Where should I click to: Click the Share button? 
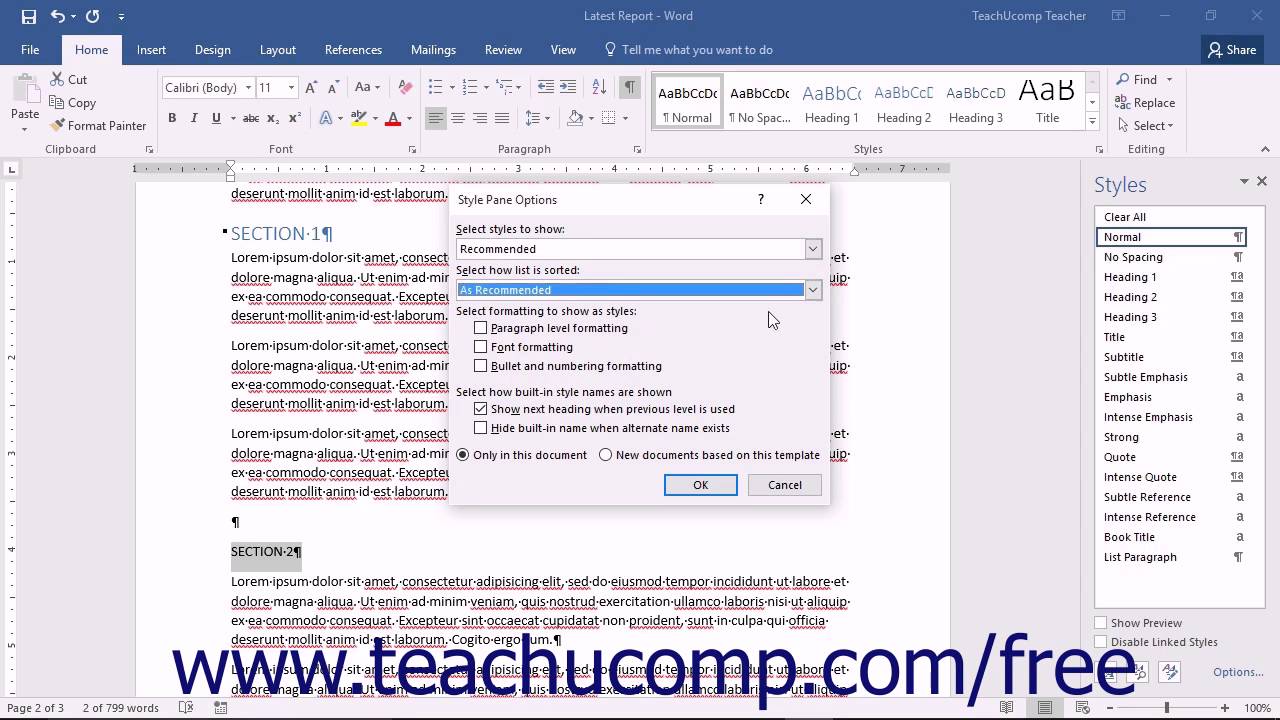(1231, 50)
